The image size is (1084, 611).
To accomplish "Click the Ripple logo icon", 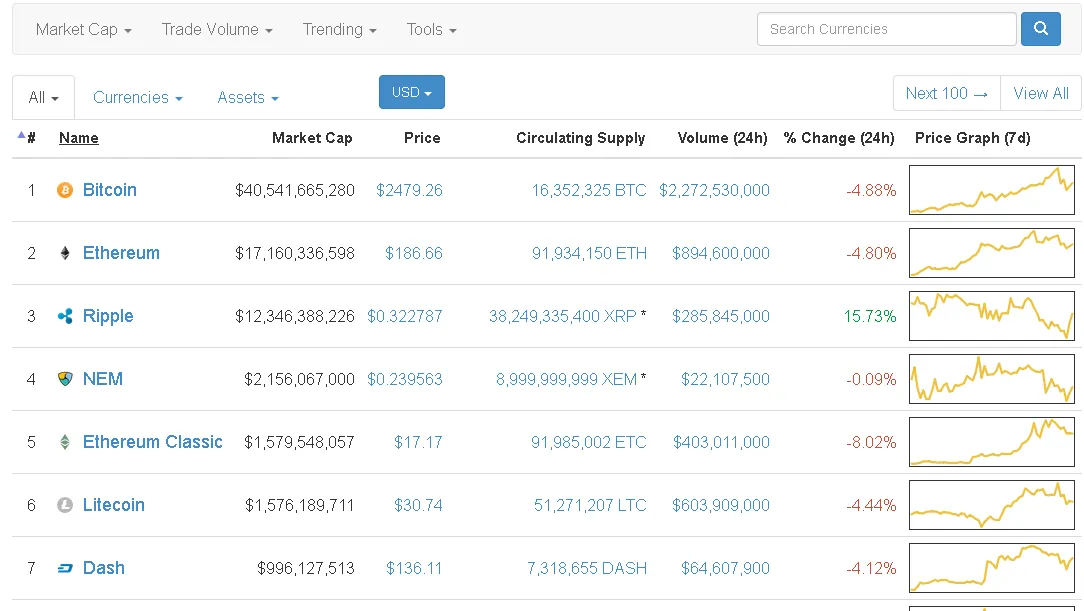I will coord(65,317).
